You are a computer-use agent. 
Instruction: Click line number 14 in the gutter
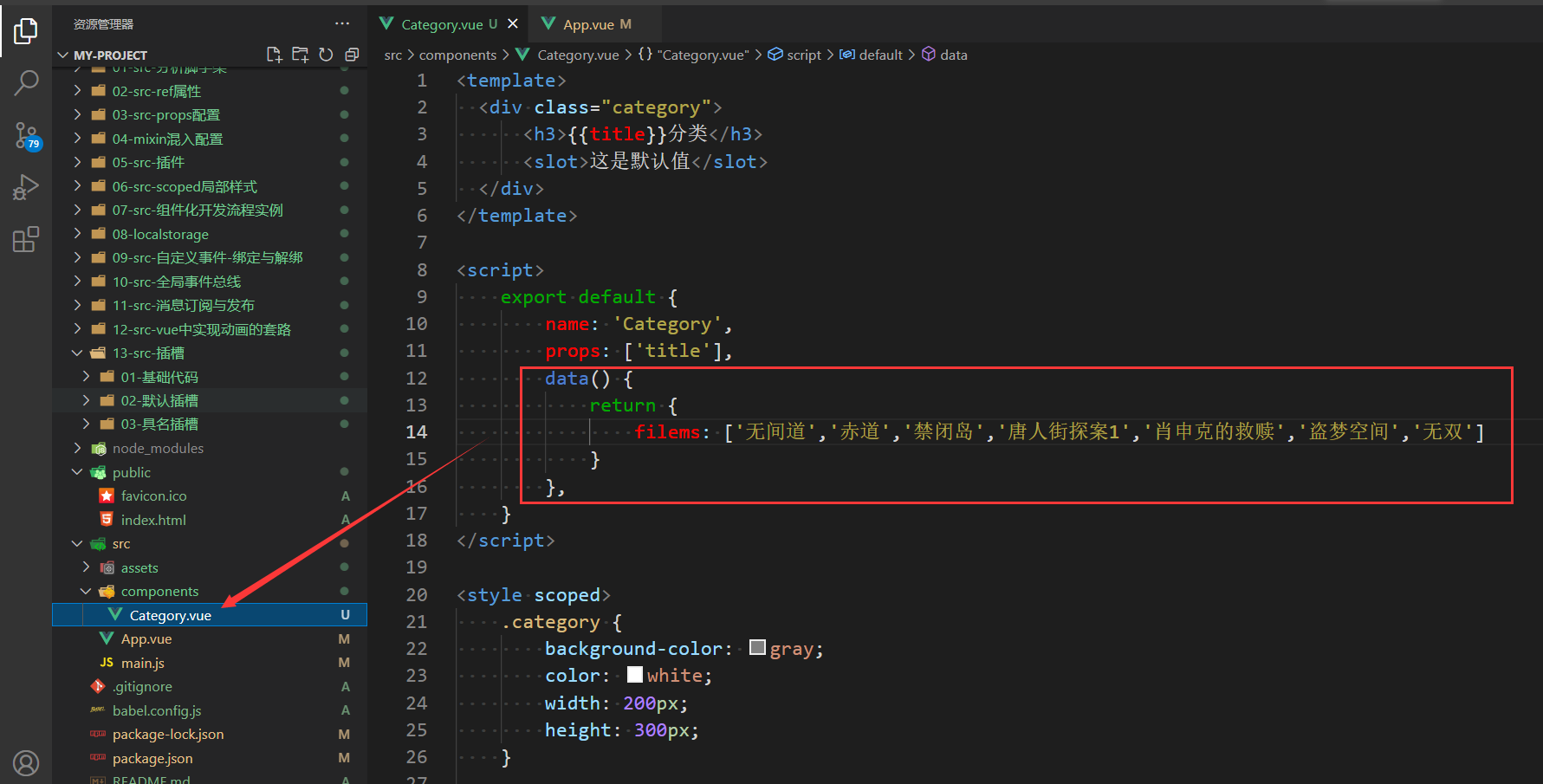point(417,431)
